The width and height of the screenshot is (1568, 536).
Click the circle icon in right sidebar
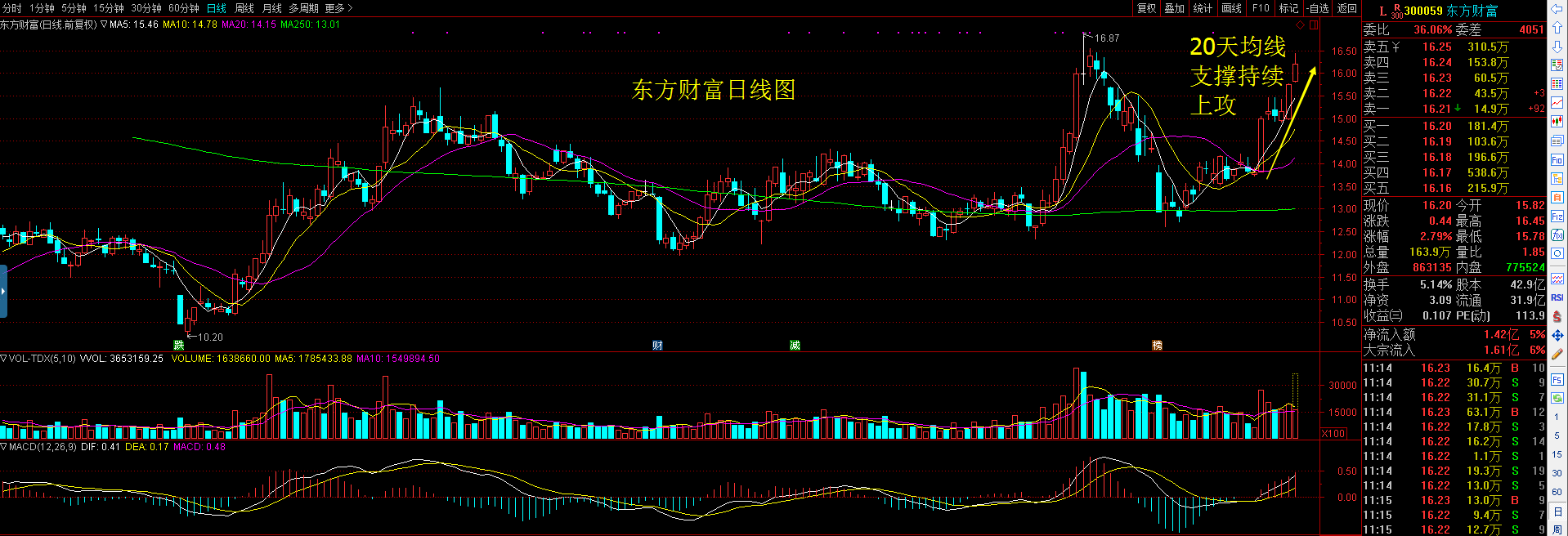coord(1557,254)
